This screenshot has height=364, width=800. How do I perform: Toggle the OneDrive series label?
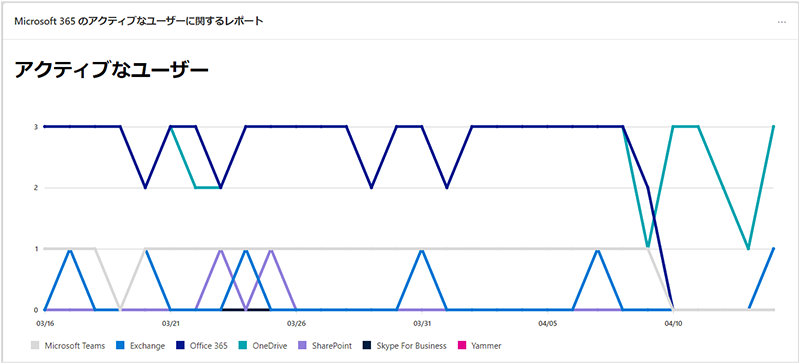pos(270,346)
